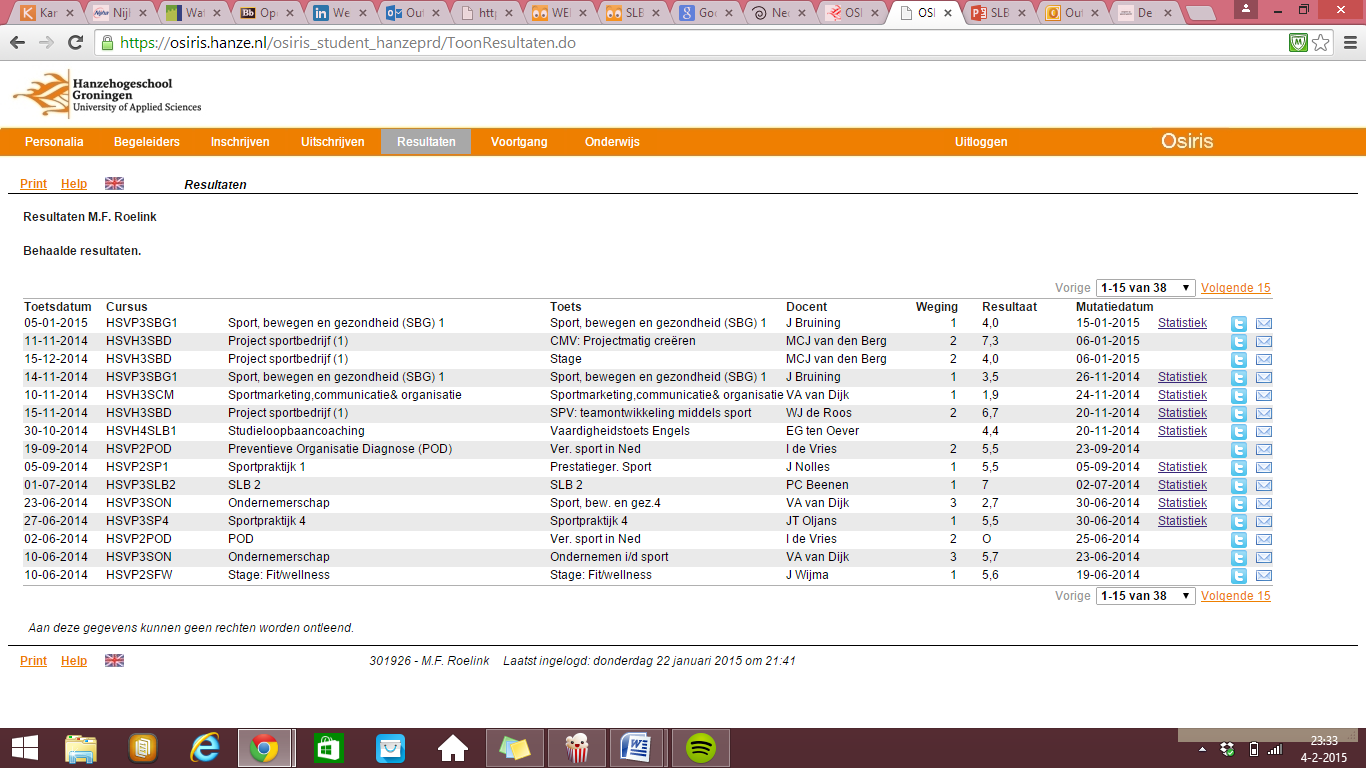The width and height of the screenshot is (1366, 768).
Task: Click UK flag icon in page footer
Action: click(x=114, y=661)
